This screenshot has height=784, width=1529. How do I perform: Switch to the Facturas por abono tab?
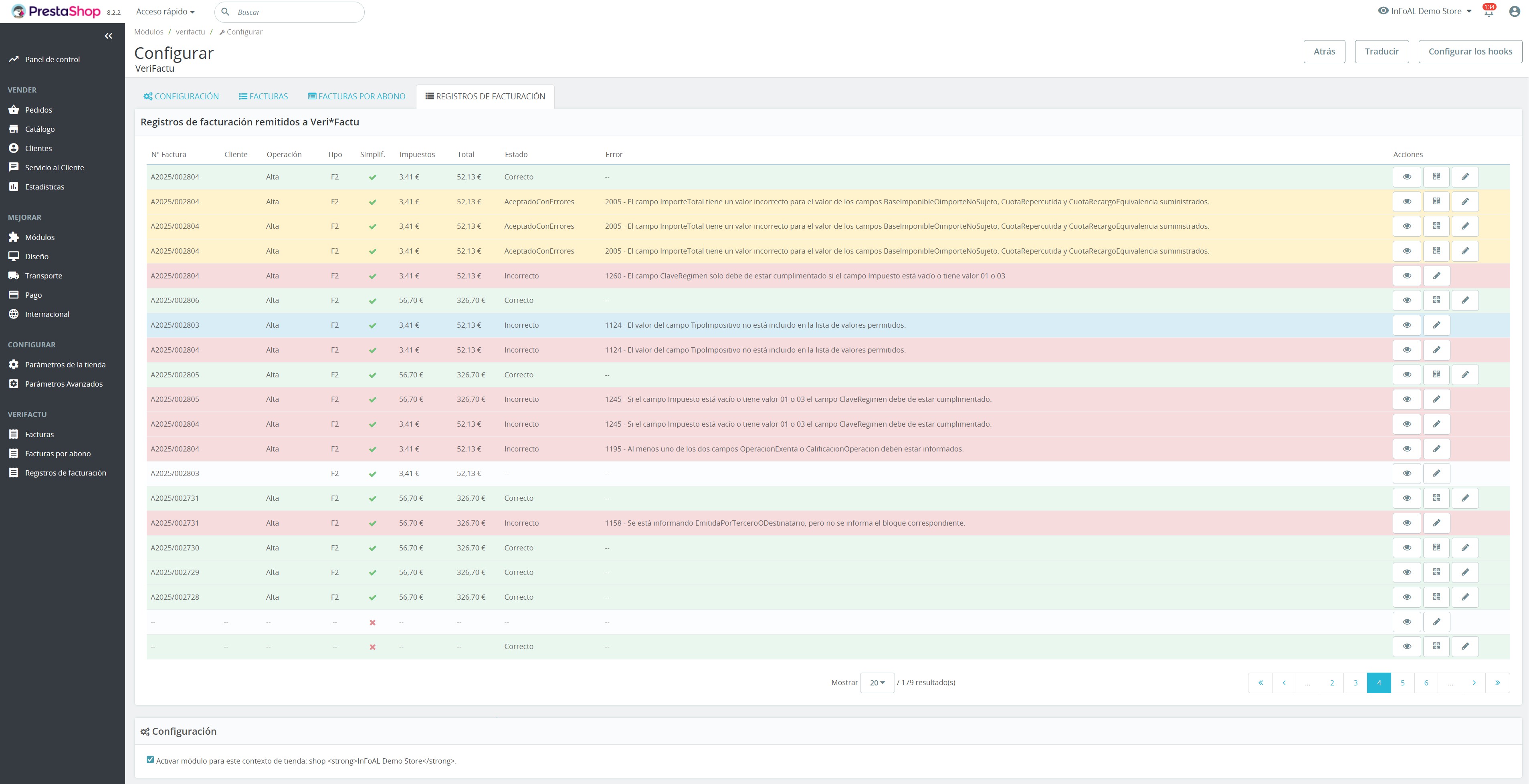[x=356, y=97]
